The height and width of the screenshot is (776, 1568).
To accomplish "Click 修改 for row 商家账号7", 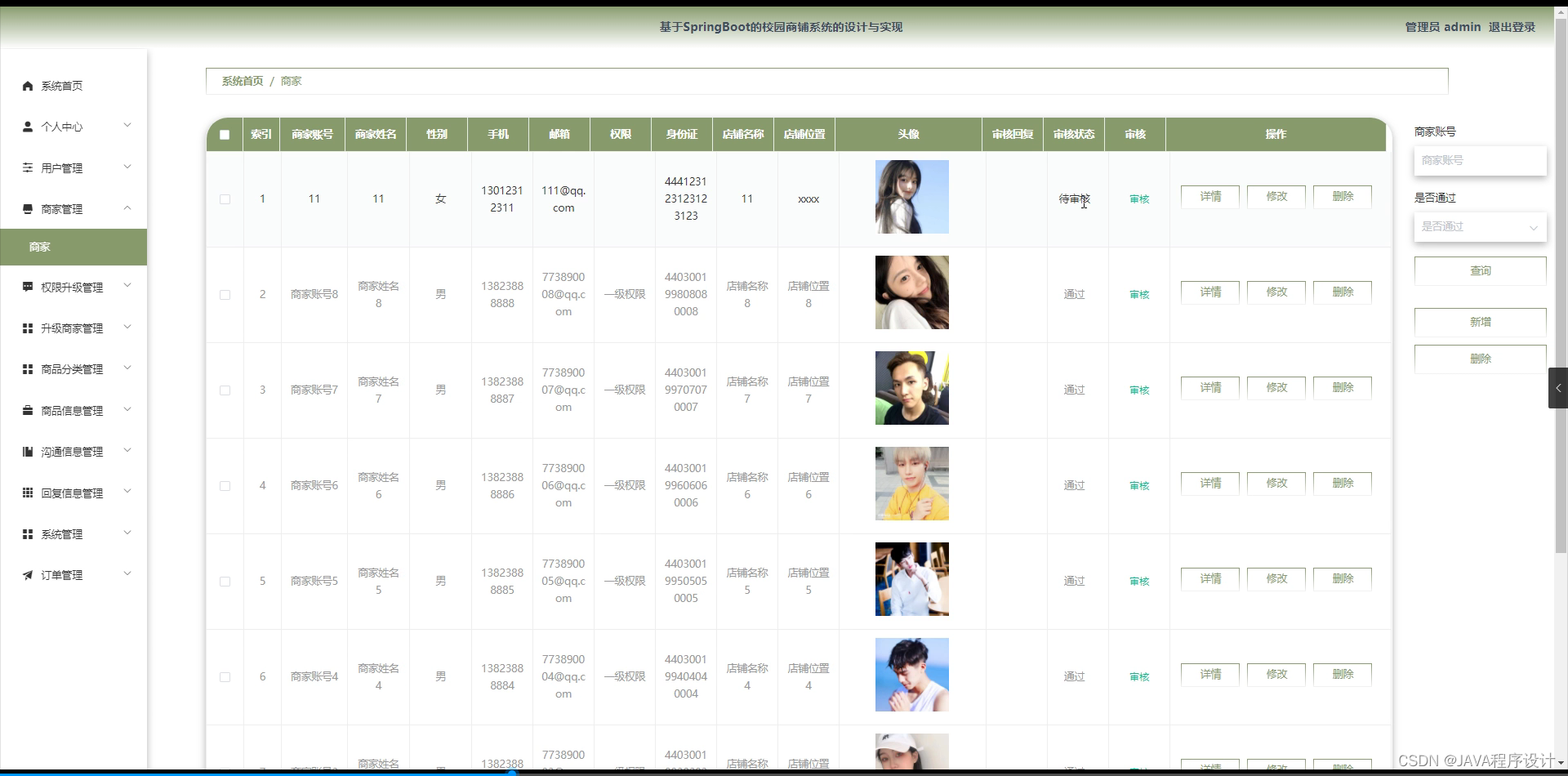I will [x=1276, y=388].
